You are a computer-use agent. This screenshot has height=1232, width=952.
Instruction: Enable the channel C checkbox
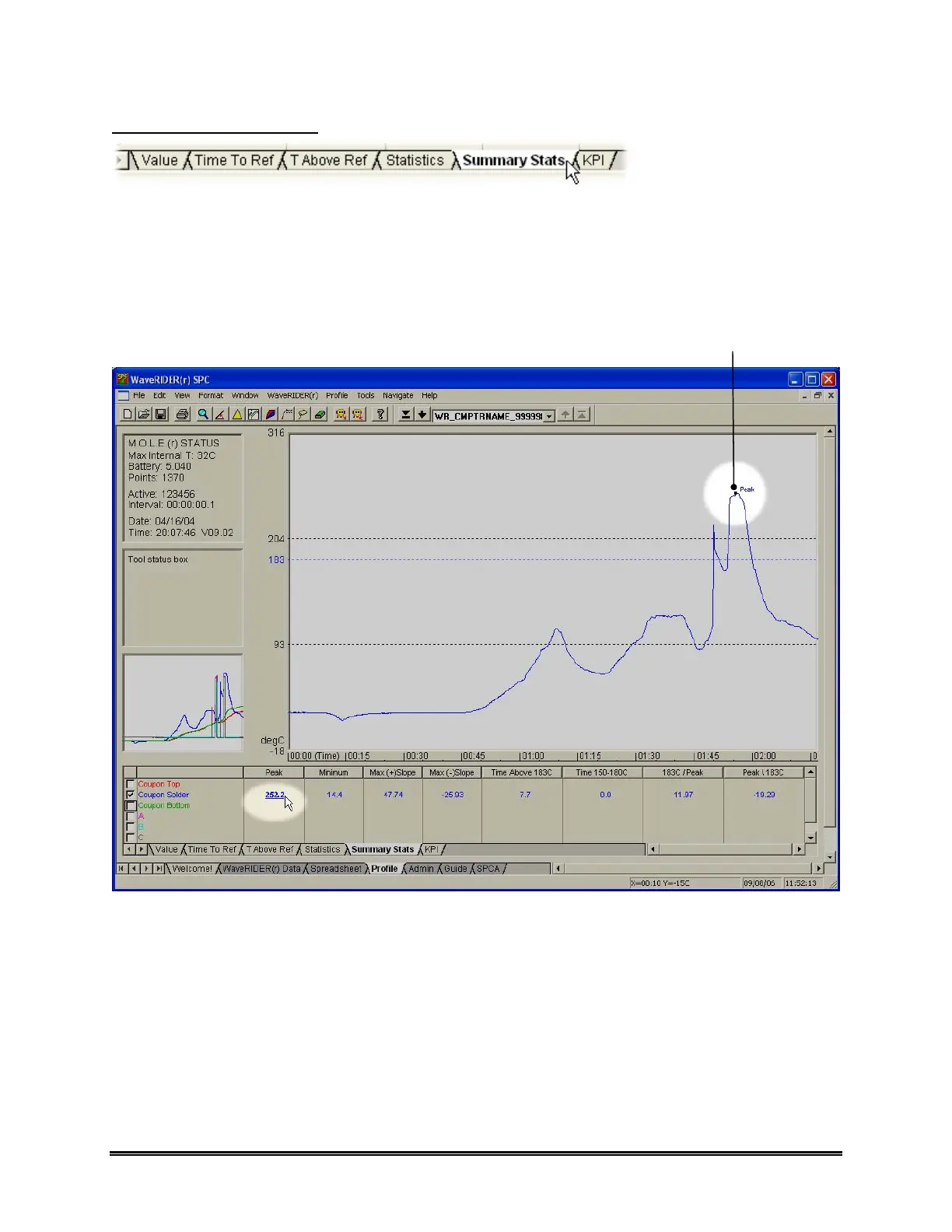(x=131, y=838)
